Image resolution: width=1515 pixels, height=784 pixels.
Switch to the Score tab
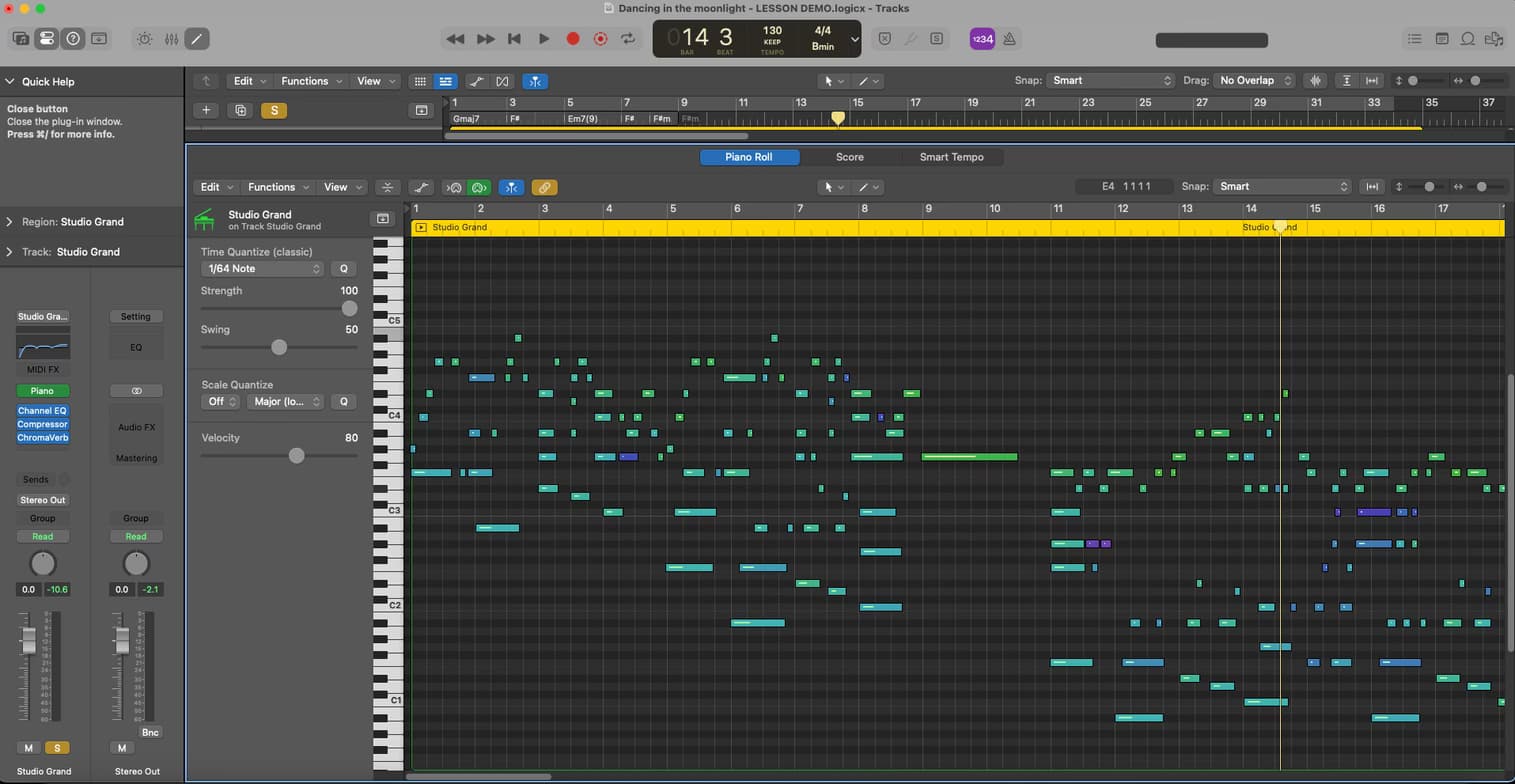[849, 157]
